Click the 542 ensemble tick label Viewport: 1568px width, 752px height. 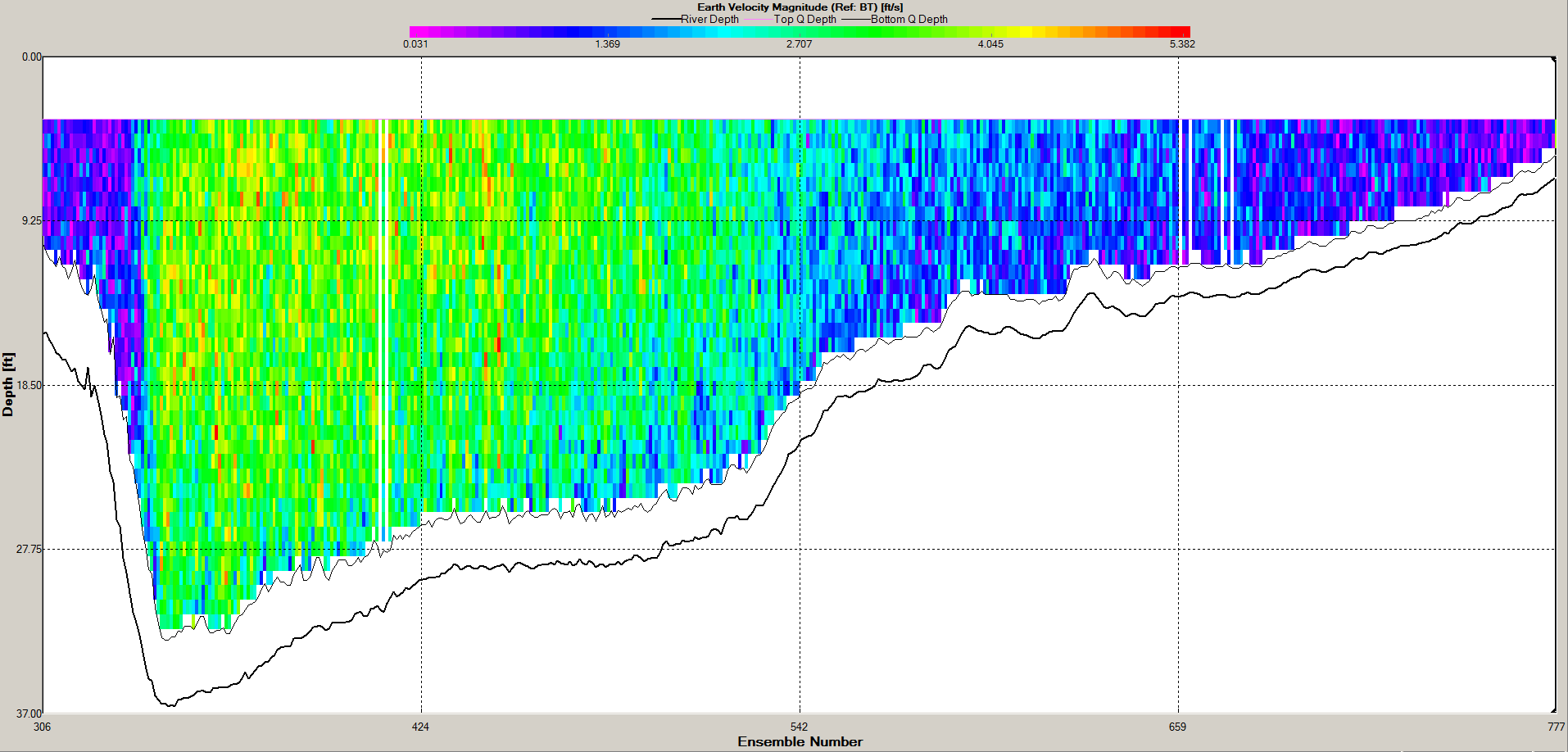tap(799, 727)
